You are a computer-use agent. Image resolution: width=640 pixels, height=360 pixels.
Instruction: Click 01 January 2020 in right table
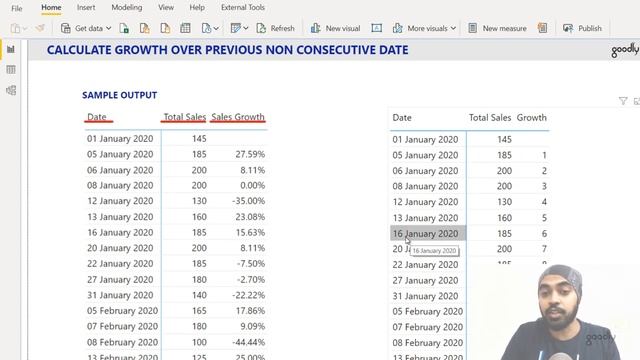pyautogui.click(x=425, y=140)
